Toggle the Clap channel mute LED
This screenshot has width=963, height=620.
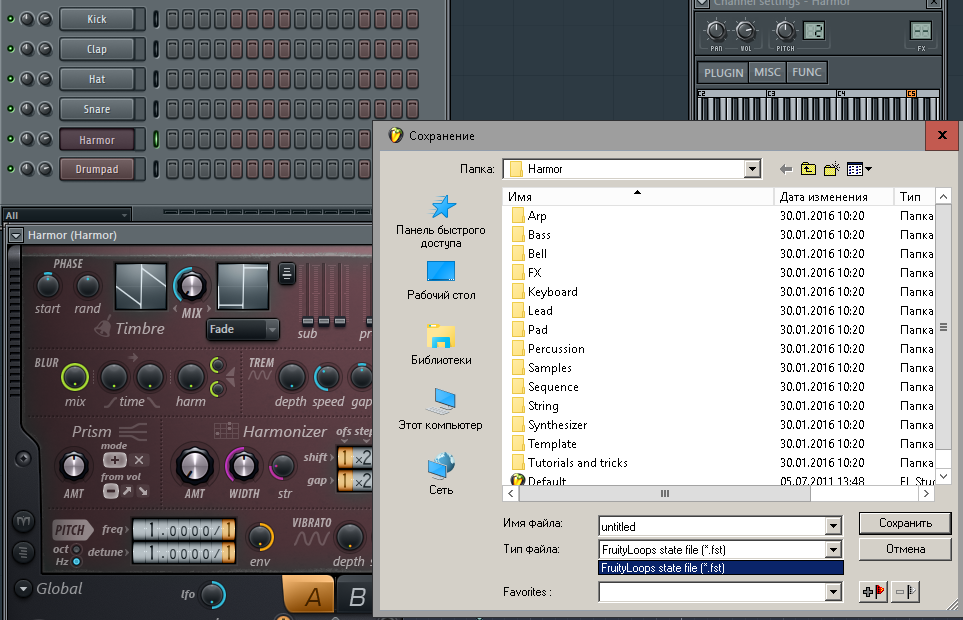[10, 49]
